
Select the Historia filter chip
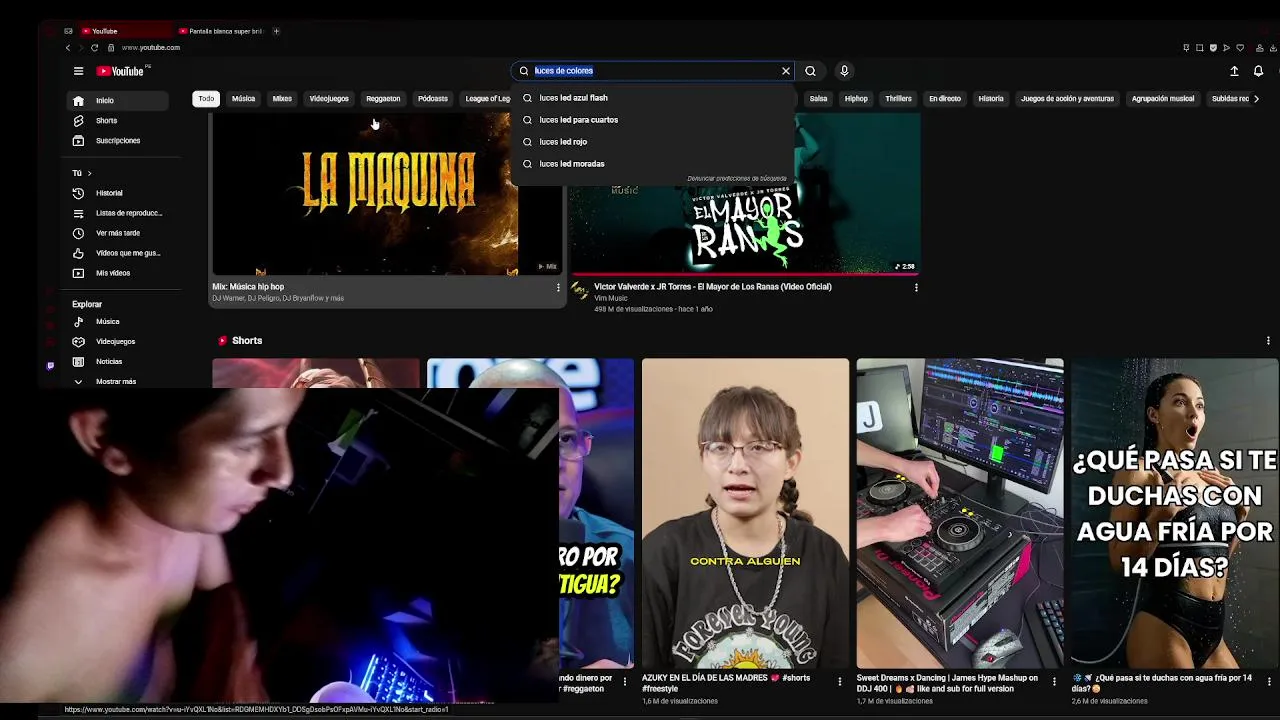991,99
